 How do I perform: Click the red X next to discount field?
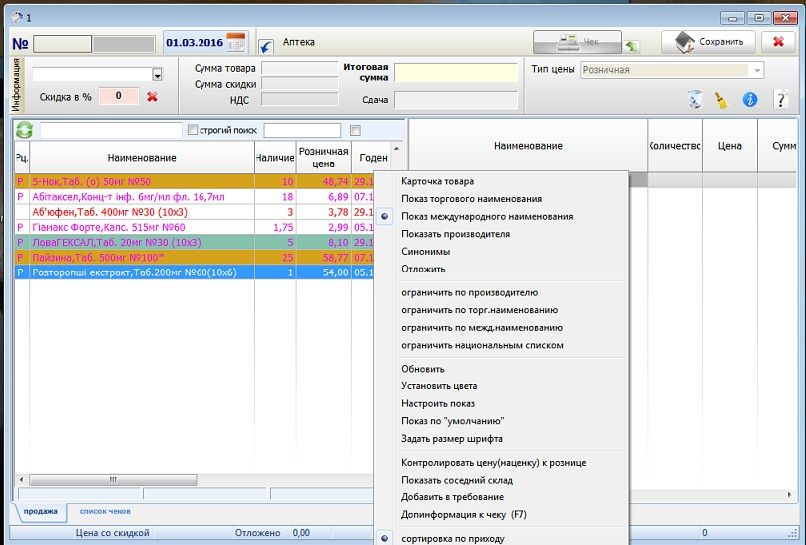[x=152, y=97]
